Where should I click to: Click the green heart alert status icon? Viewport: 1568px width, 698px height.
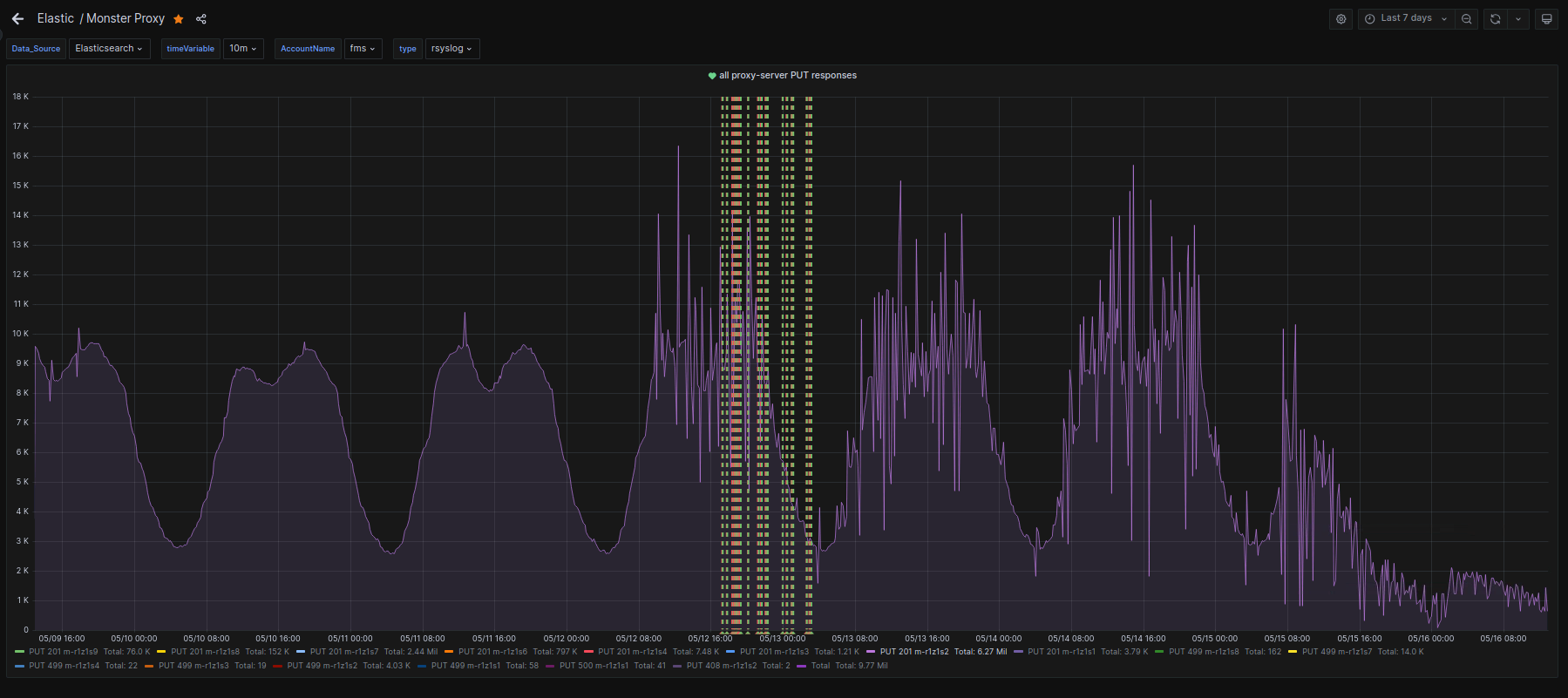[x=712, y=76]
